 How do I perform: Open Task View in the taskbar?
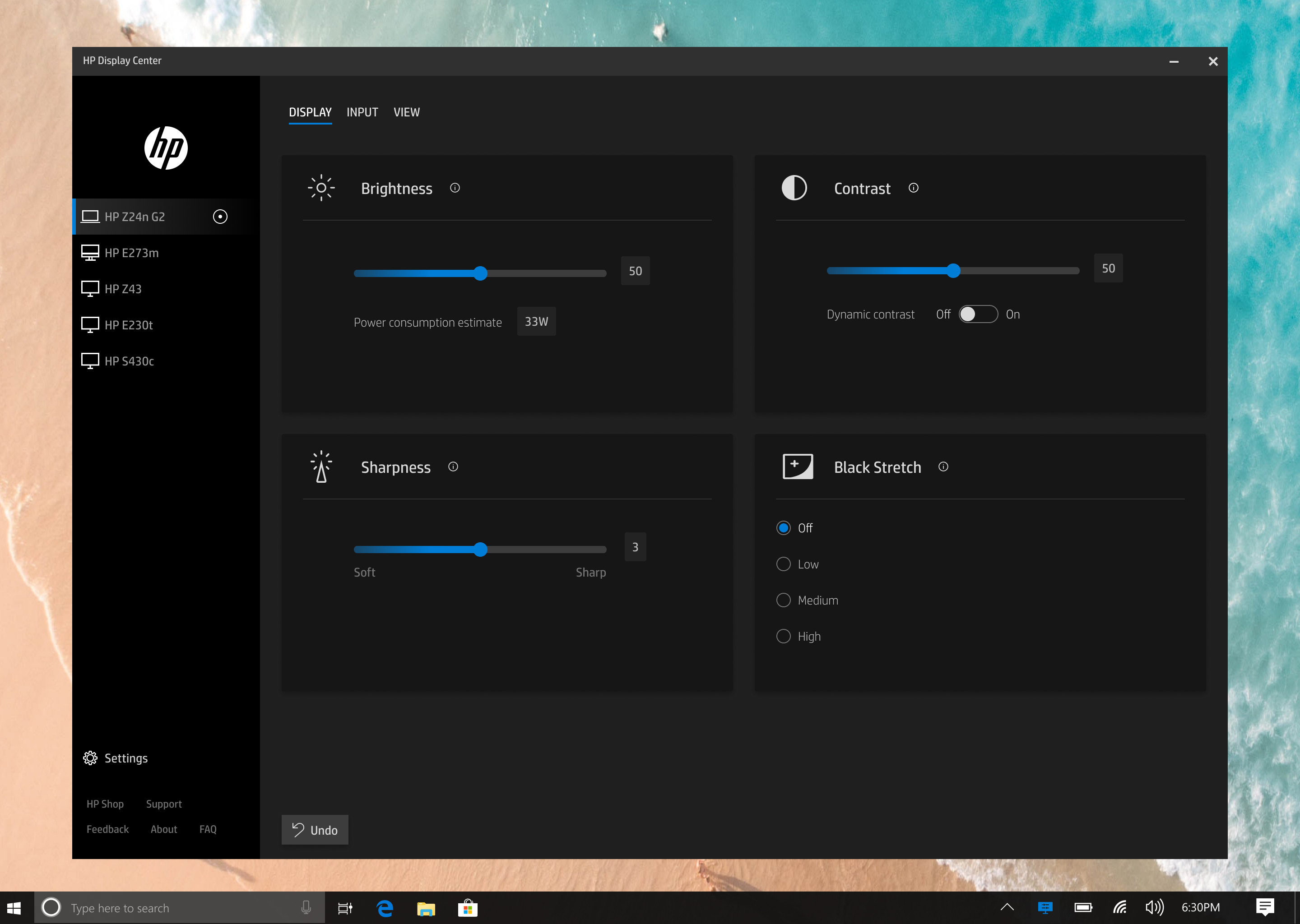click(345, 908)
